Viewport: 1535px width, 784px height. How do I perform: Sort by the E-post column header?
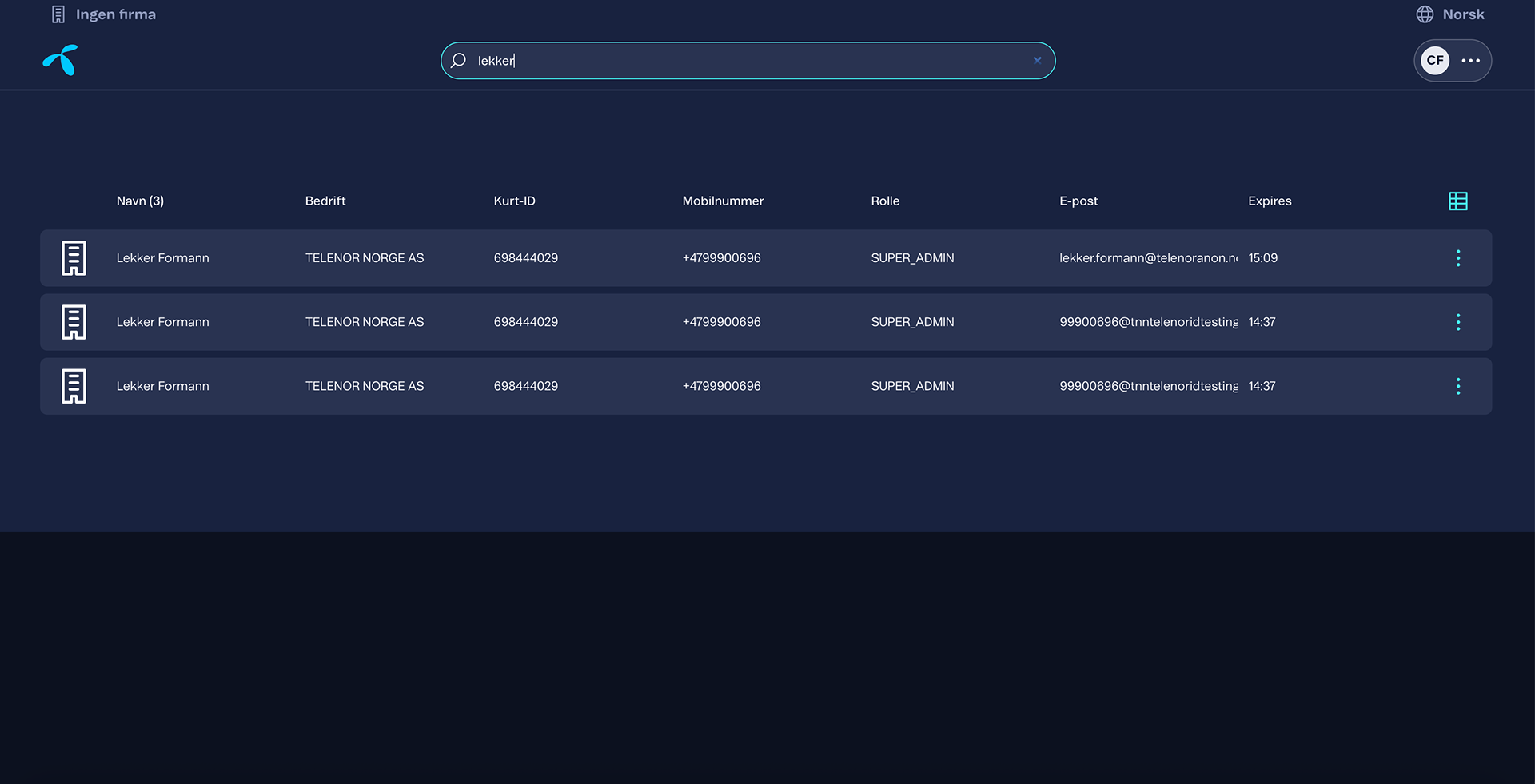coord(1078,201)
